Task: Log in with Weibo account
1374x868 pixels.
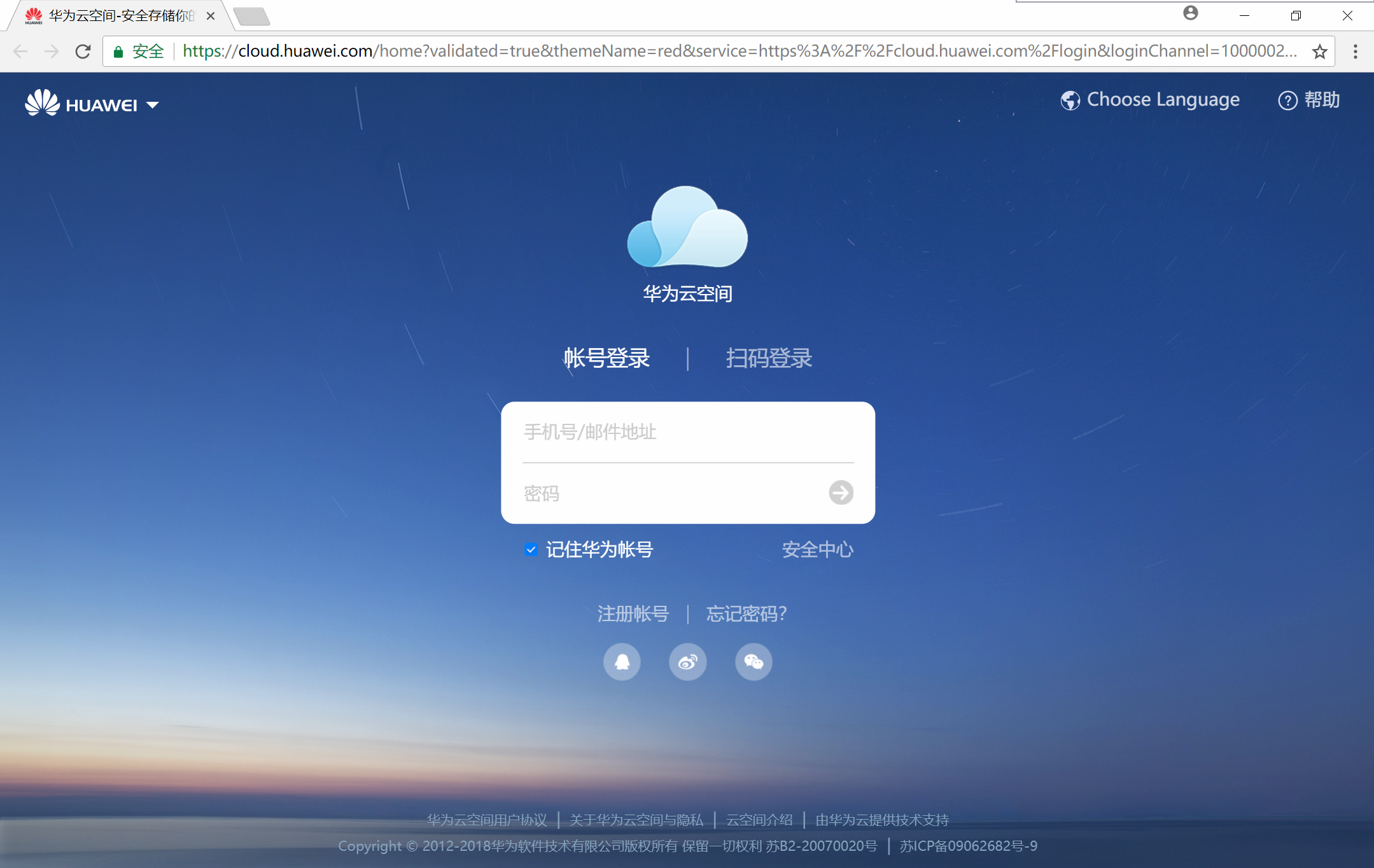Action: 687,662
